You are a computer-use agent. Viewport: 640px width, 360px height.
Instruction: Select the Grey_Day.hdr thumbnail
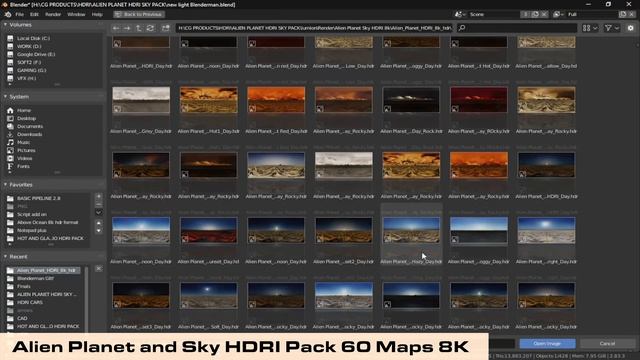coord(141,100)
